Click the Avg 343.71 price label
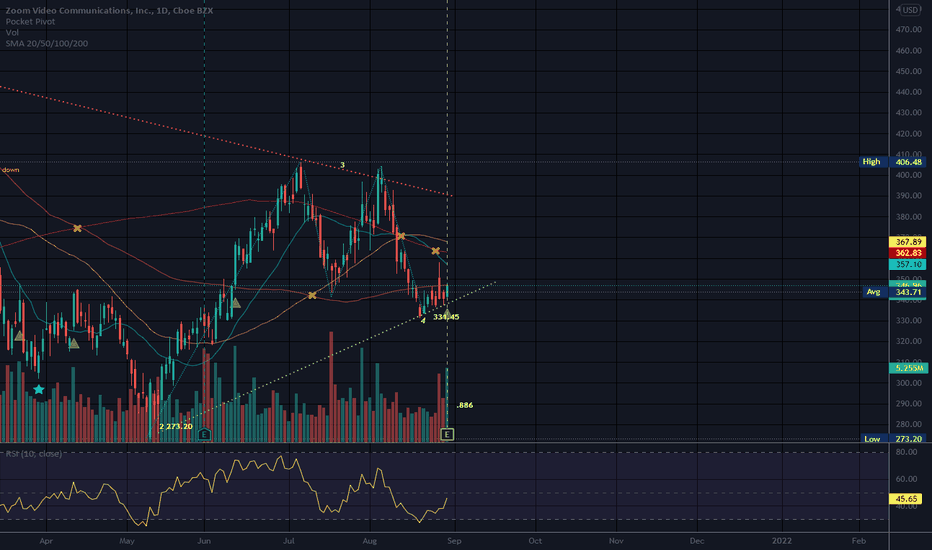This screenshot has height=550, width=932. 892,292
